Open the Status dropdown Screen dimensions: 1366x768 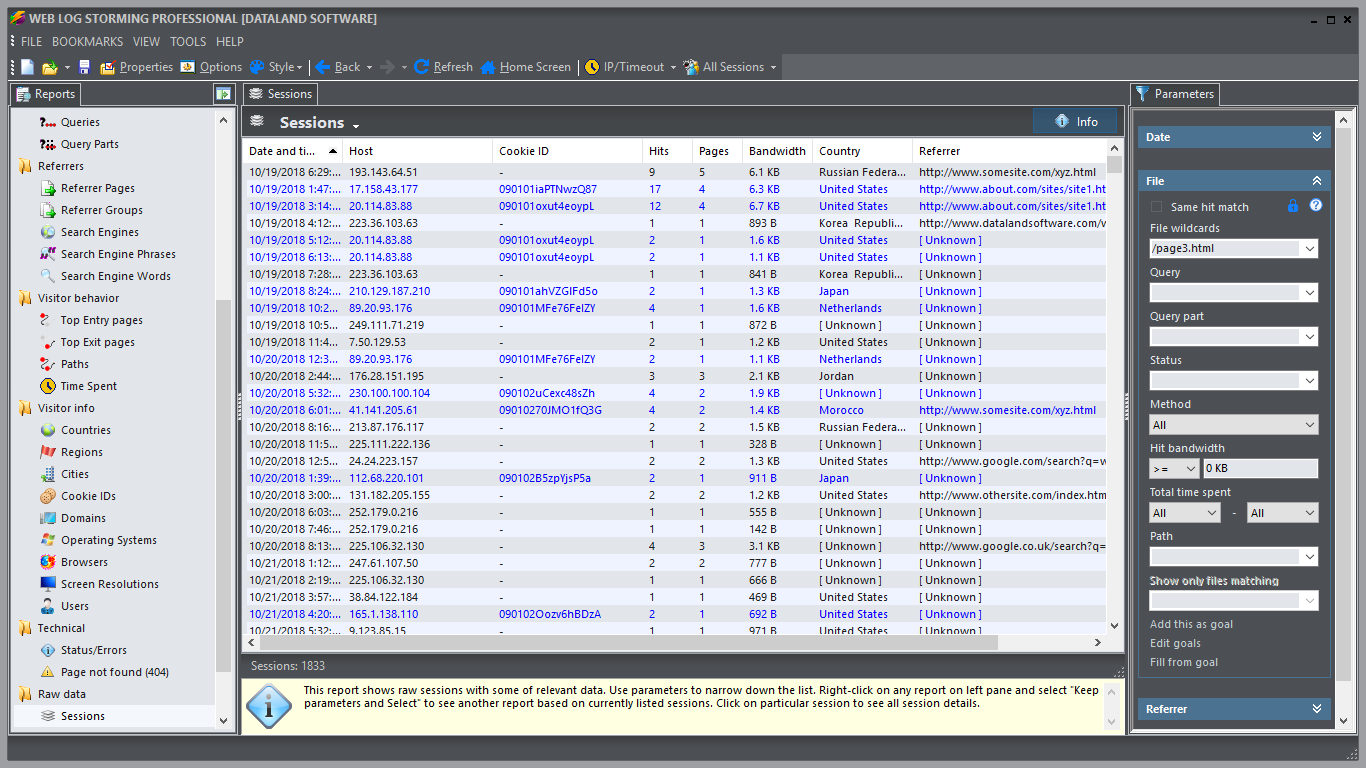pyautogui.click(x=1309, y=381)
